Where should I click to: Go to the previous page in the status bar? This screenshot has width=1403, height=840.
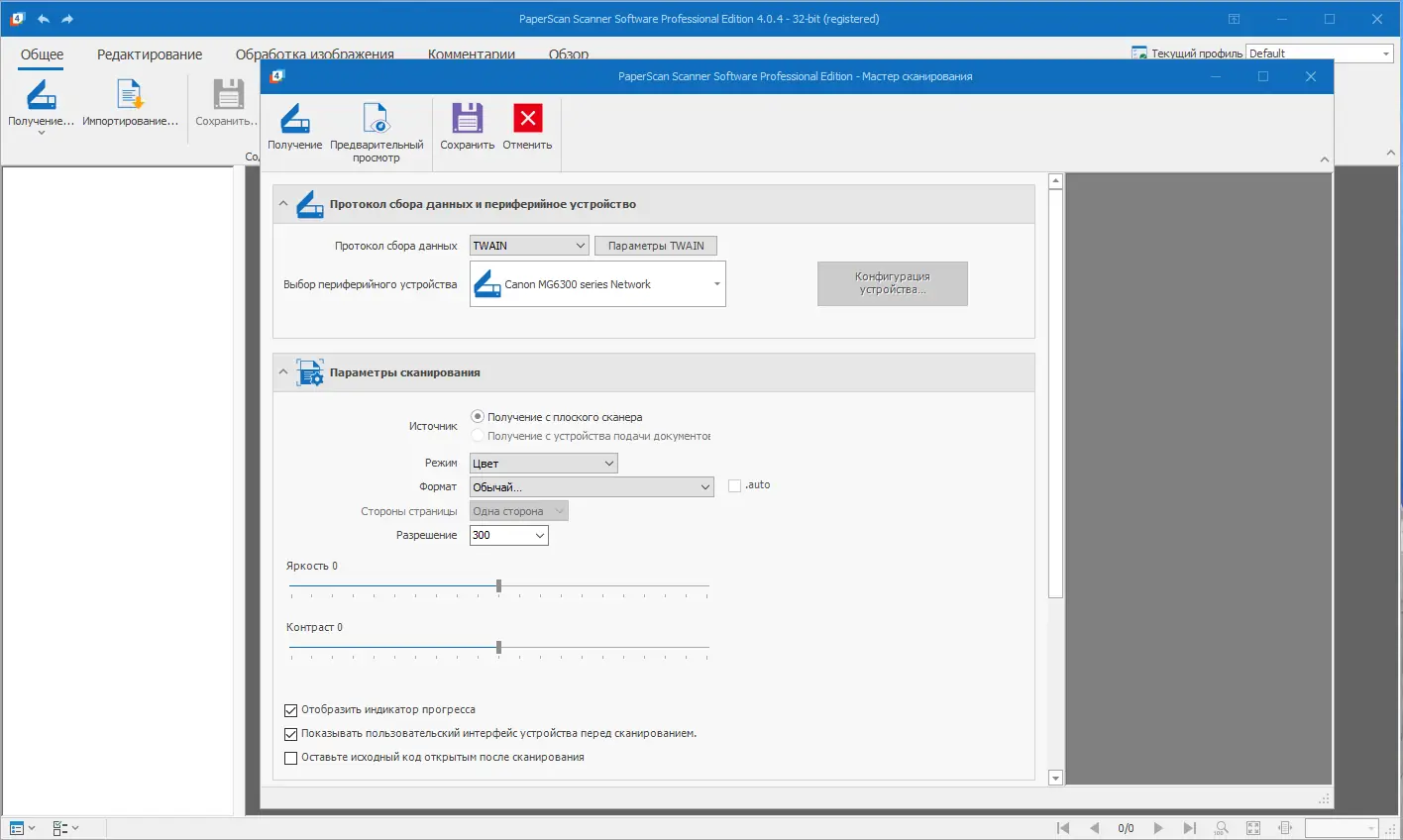[x=1095, y=828]
